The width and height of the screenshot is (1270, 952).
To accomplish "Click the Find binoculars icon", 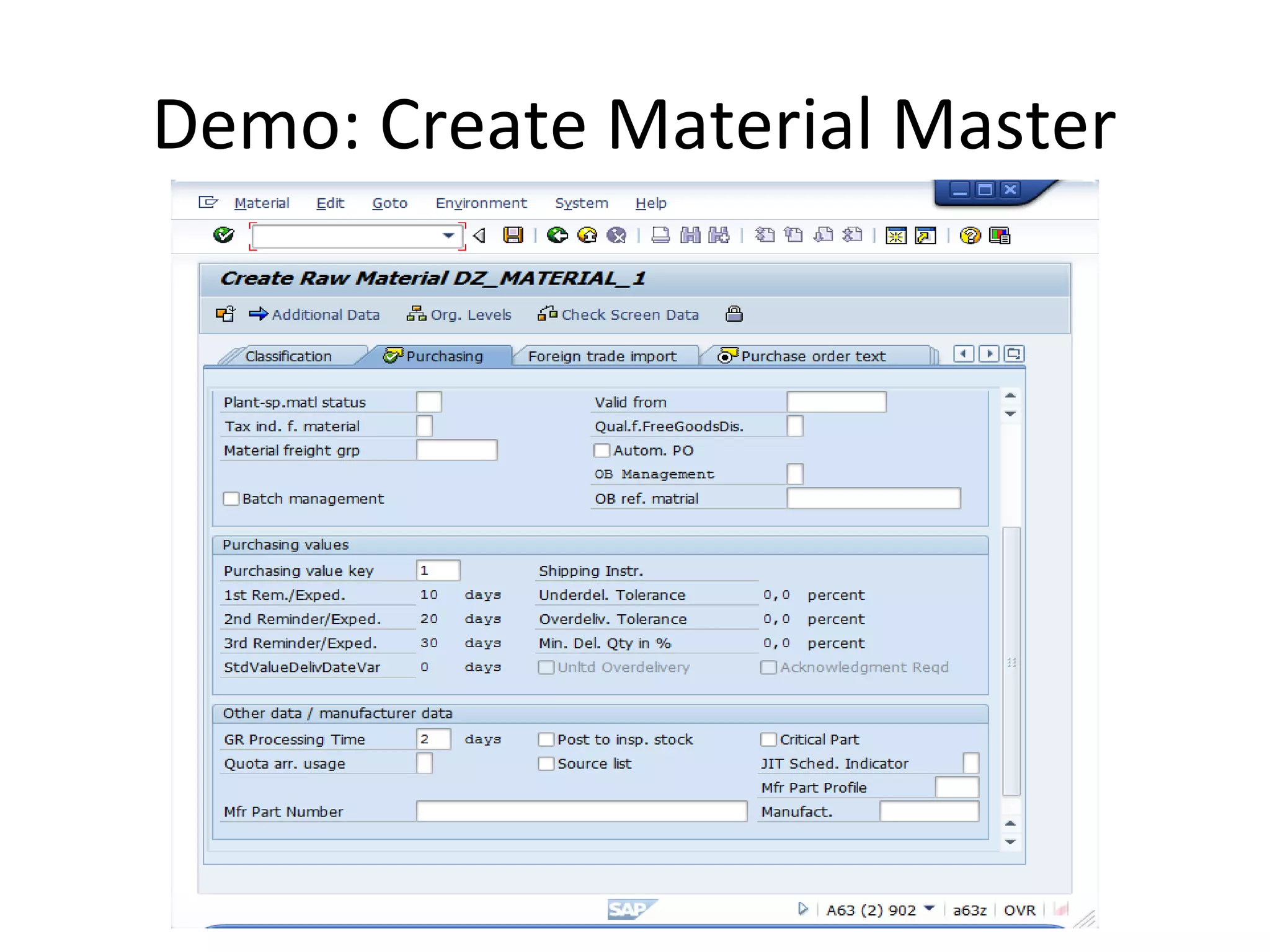I will click(x=690, y=236).
